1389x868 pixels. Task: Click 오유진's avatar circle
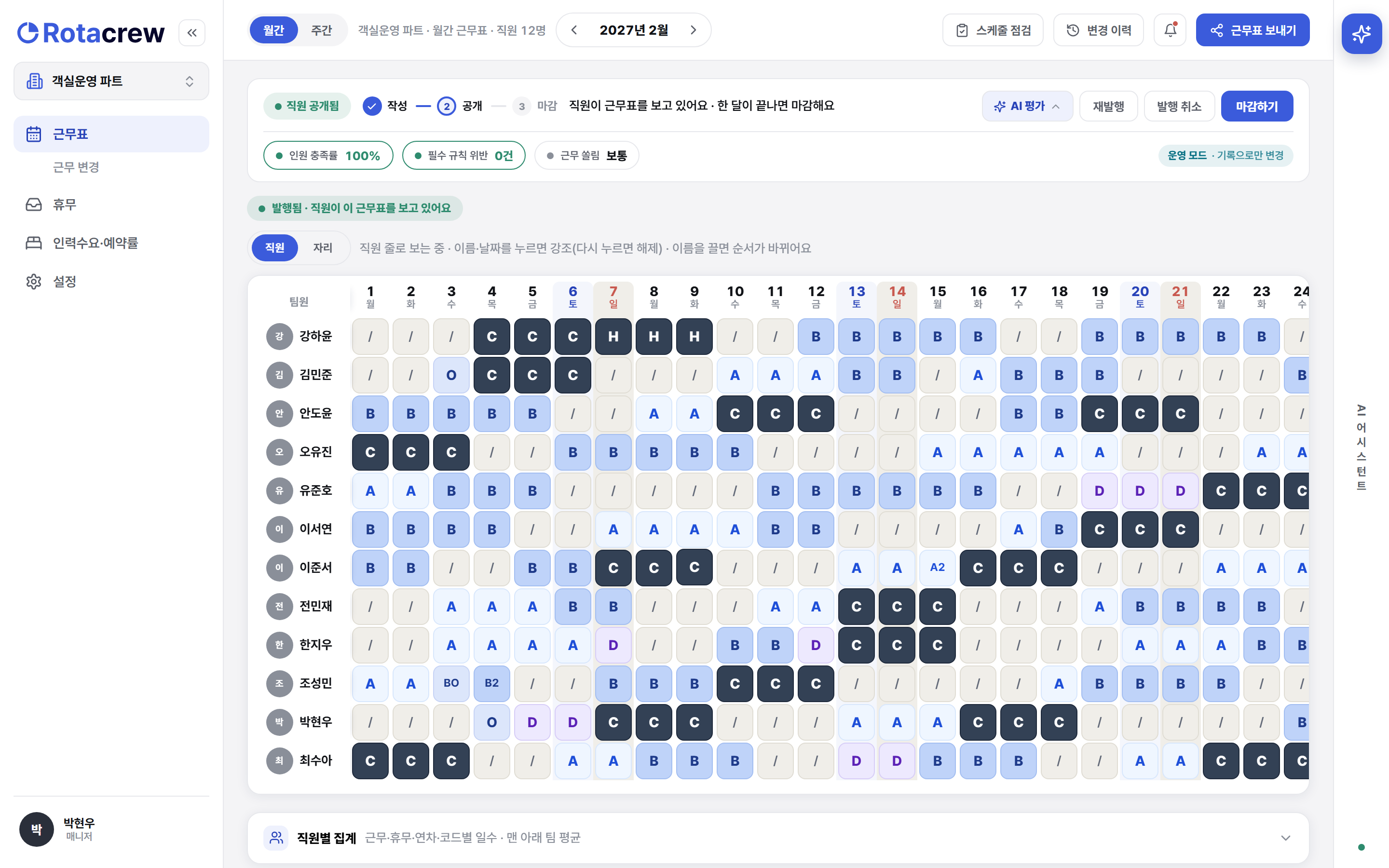(x=280, y=452)
